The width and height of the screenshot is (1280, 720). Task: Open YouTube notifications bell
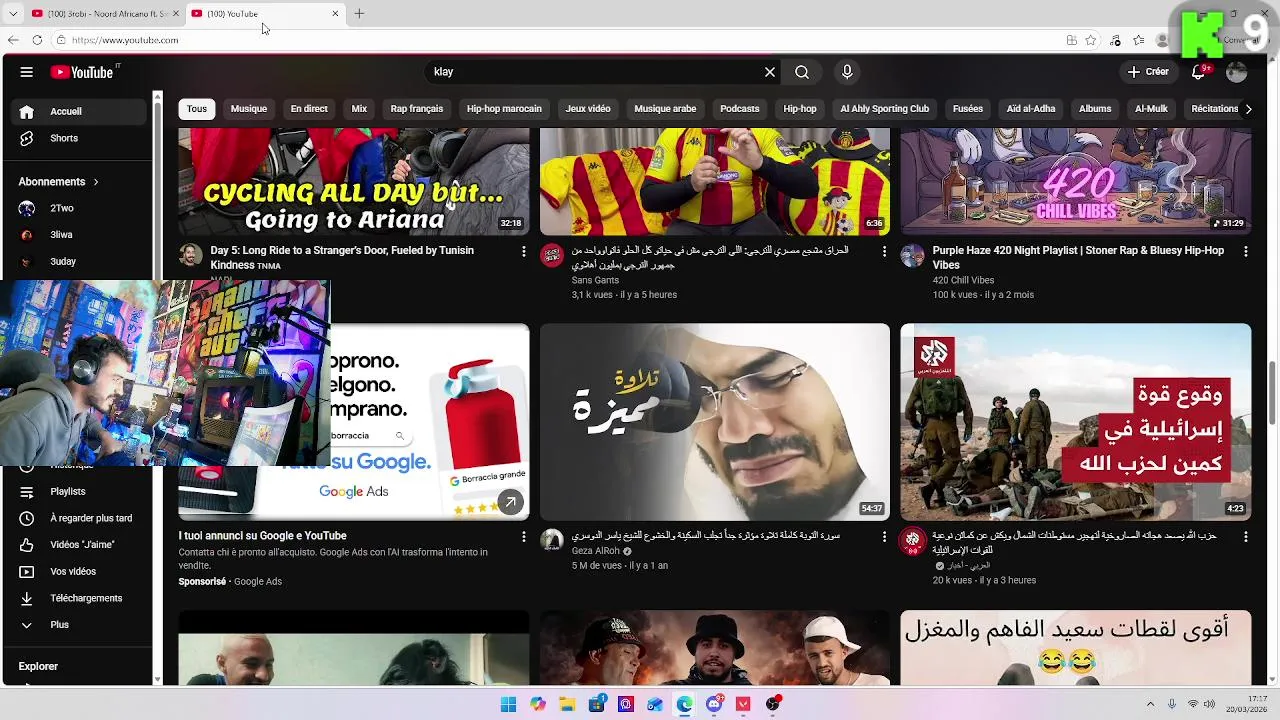point(1199,72)
